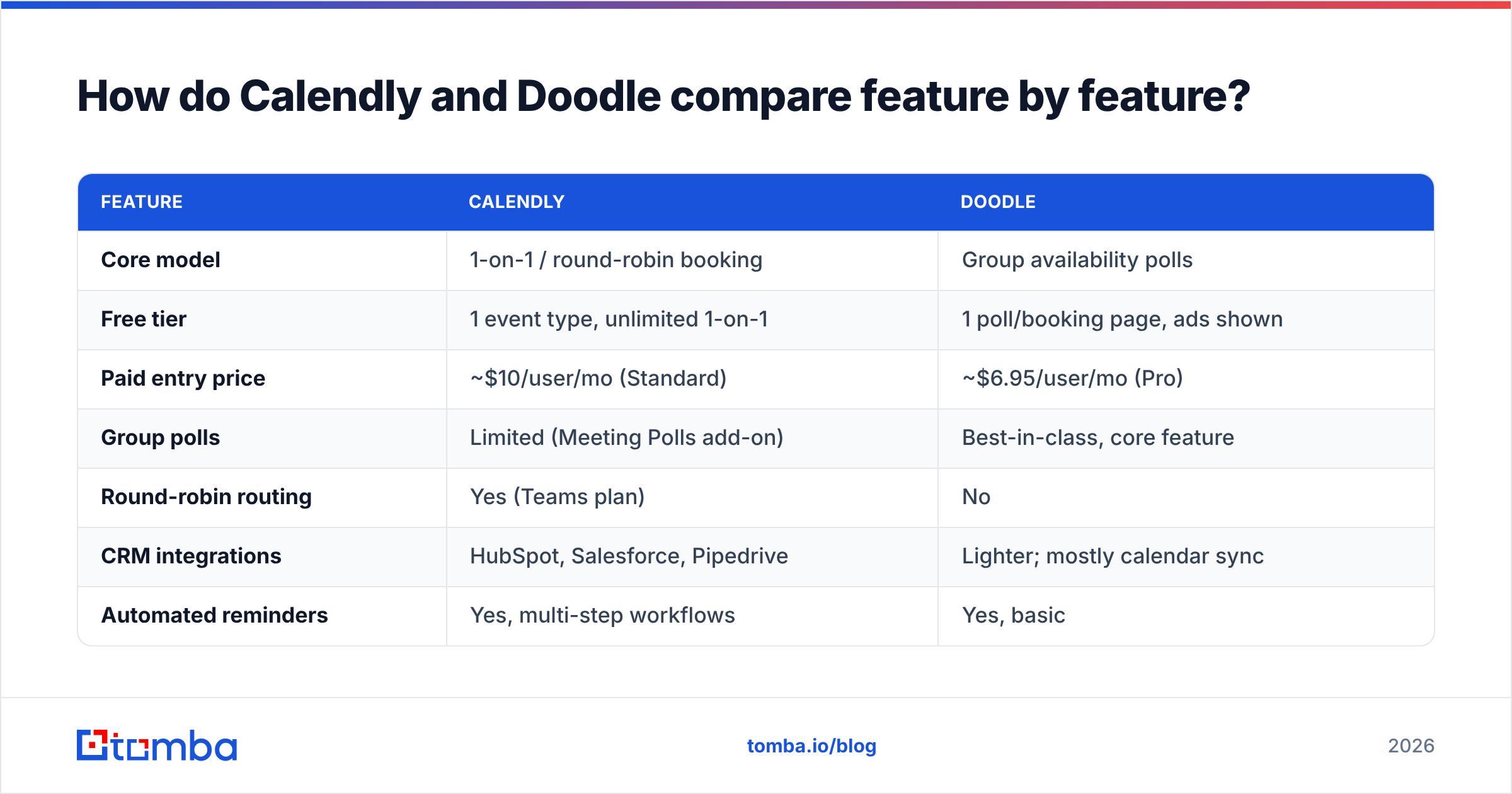The image size is (1512, 794).
Task: Select the 'Paid entry price' row label
Action: pos(183,378)
